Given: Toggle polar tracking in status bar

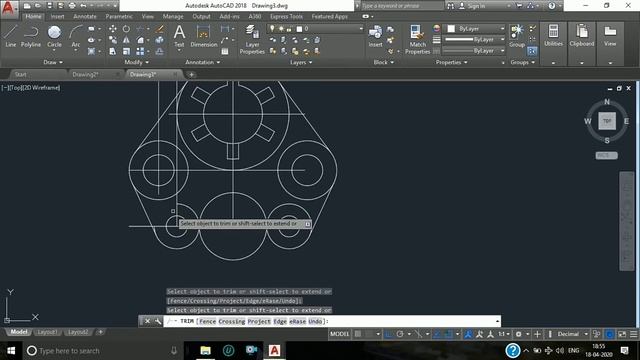Looking at the screenshot, I should coord(400,334).
